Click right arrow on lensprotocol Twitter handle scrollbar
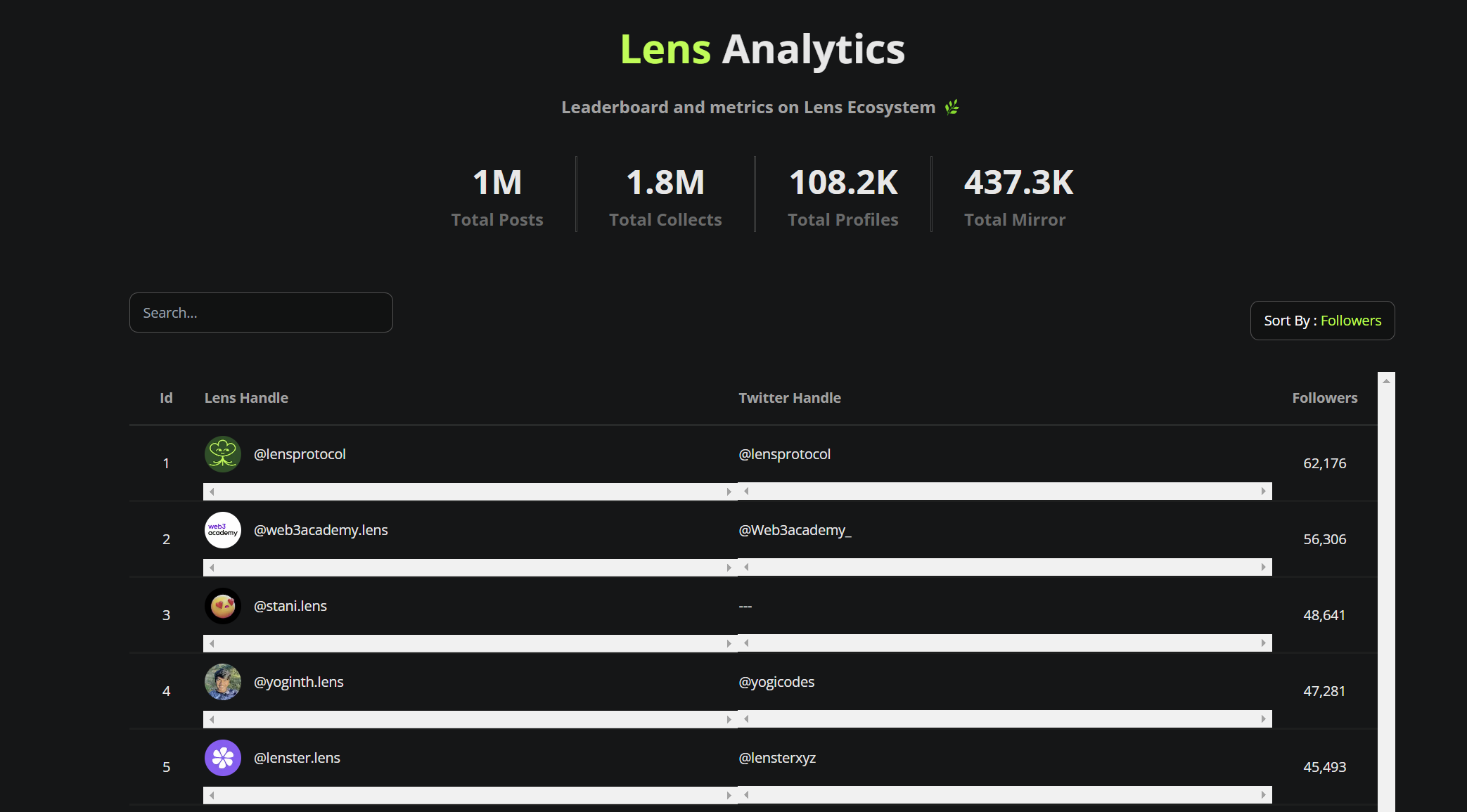 tap(1264, 491)
